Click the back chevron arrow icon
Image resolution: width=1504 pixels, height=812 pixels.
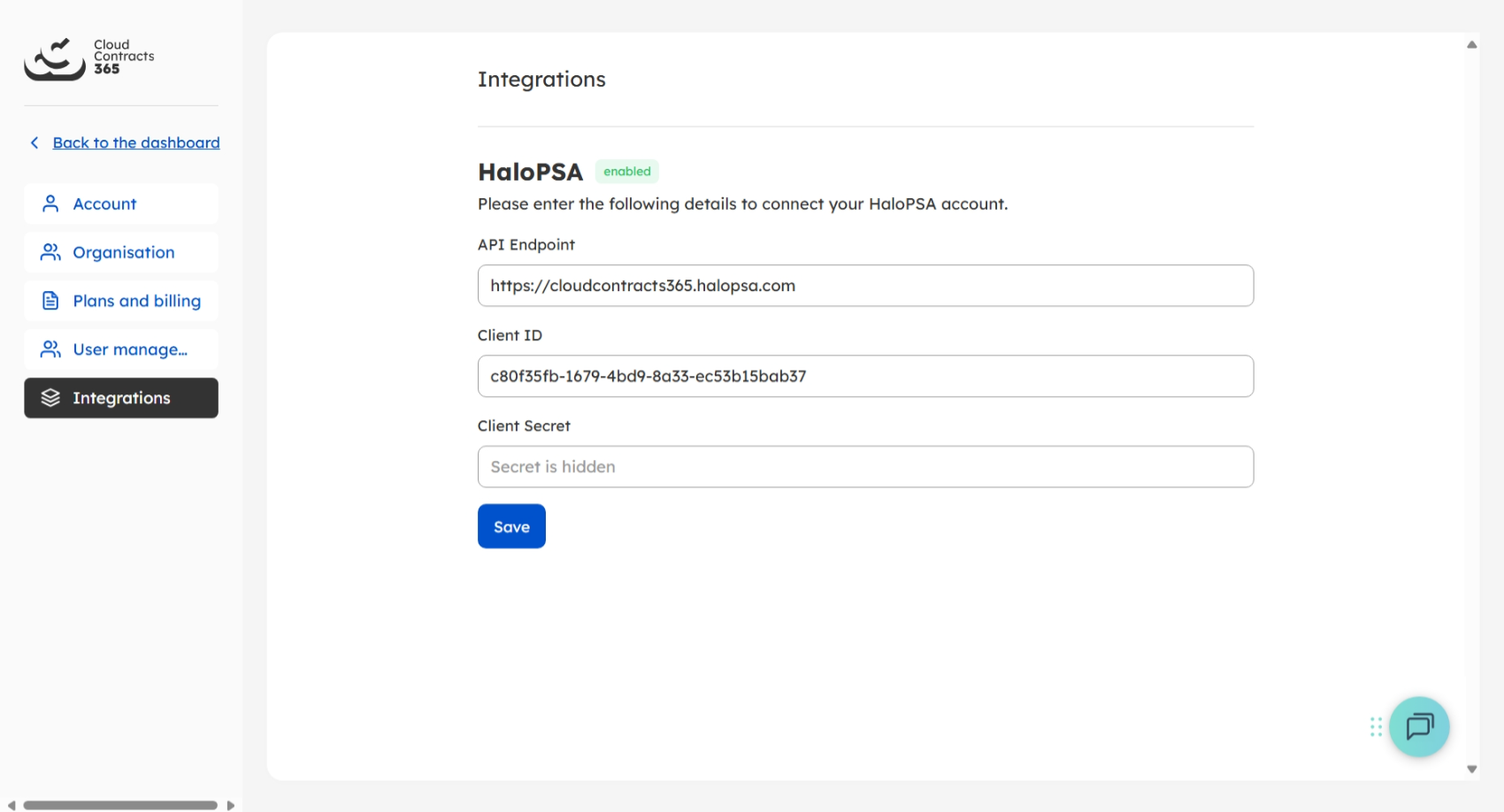pyautogui.click(x=35, y=142)
